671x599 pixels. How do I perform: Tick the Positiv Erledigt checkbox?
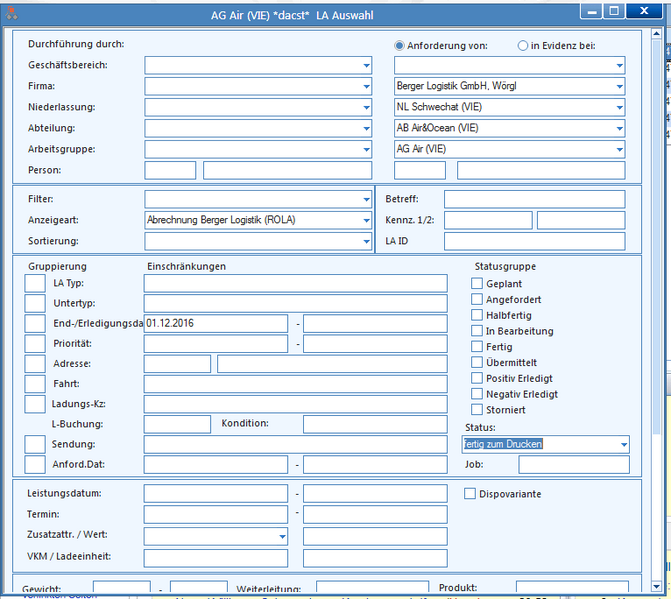pyautogui.click(x=477, y=378)
